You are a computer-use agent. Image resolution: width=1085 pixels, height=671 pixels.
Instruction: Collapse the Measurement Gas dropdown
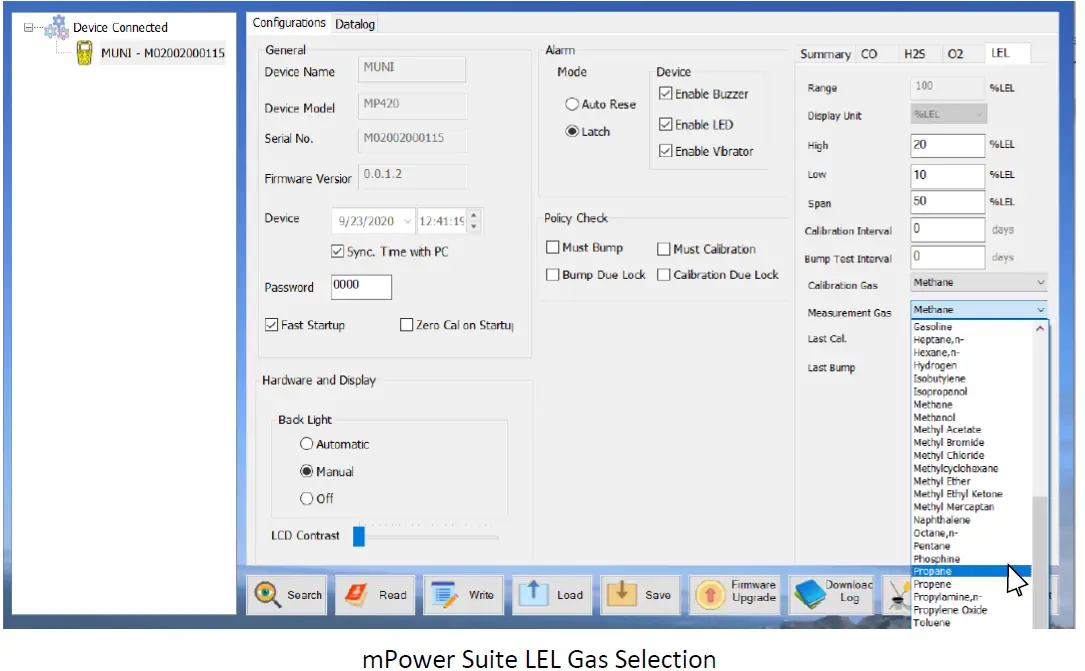(x=1040, y=310)
